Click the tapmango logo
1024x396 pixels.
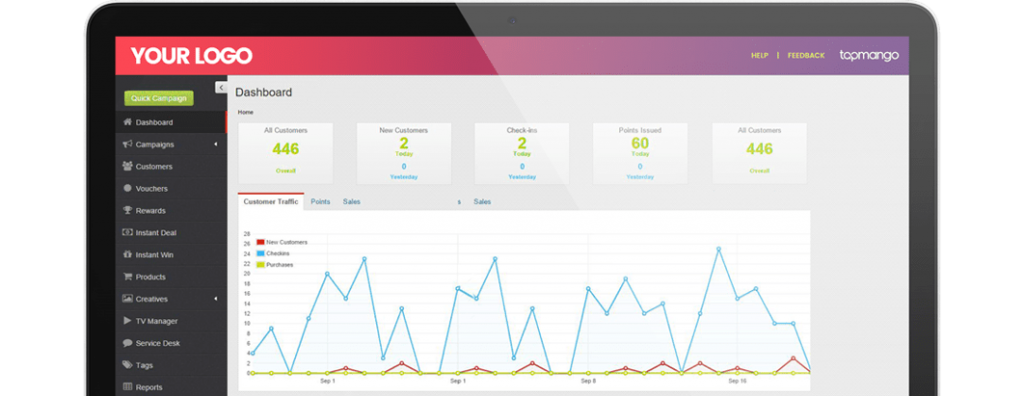pyautogui.click(x=869, y=56)
